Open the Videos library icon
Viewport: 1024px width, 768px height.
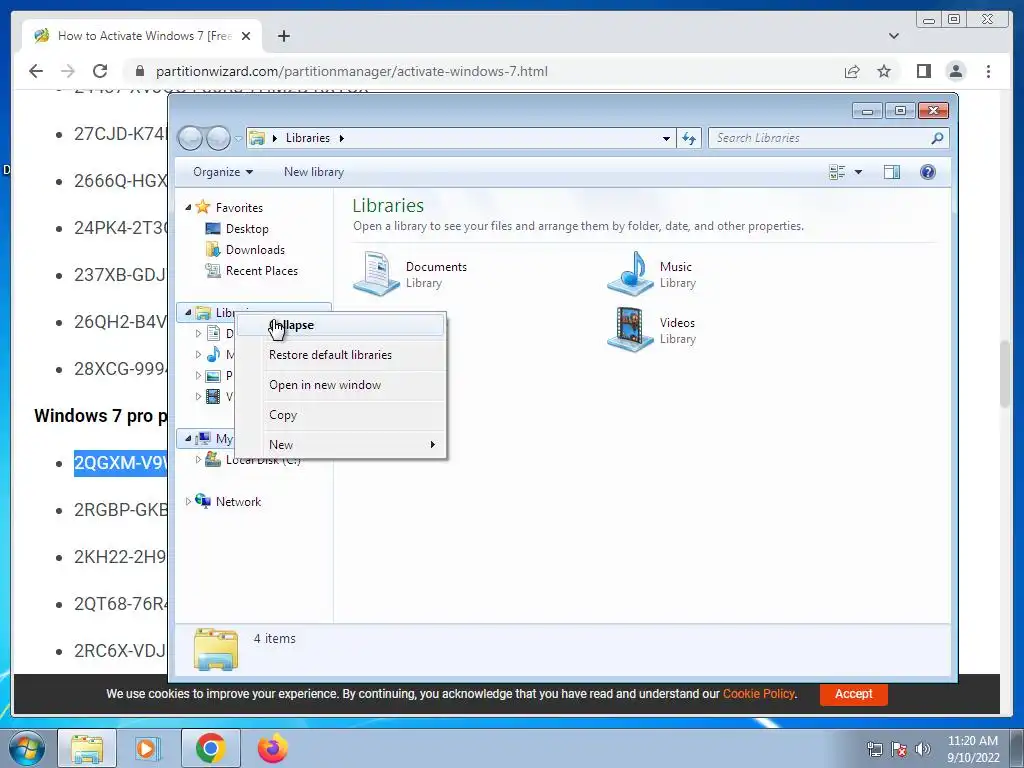click(630, 330)
